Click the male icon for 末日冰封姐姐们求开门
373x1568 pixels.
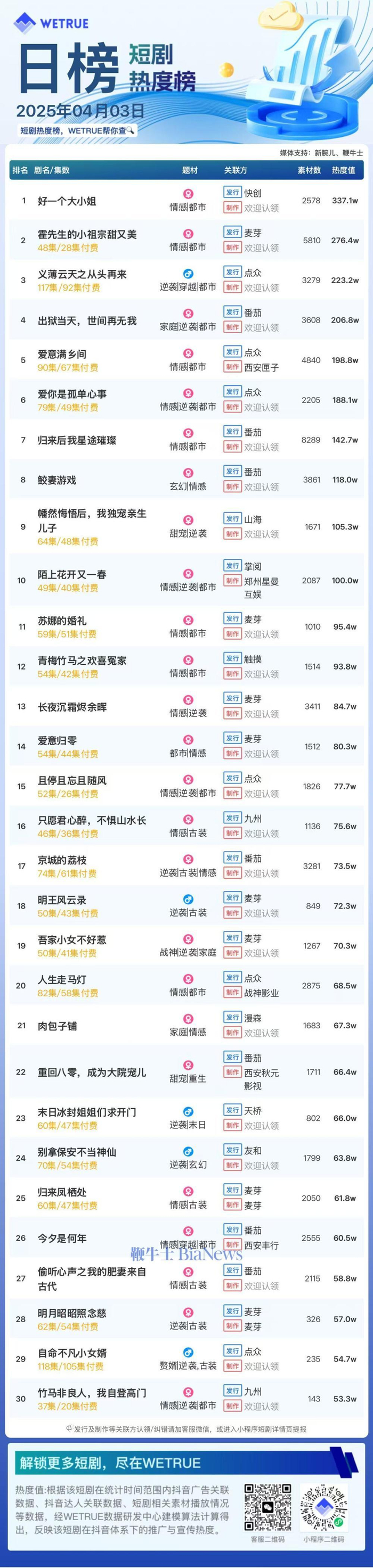coord(188,1112)
